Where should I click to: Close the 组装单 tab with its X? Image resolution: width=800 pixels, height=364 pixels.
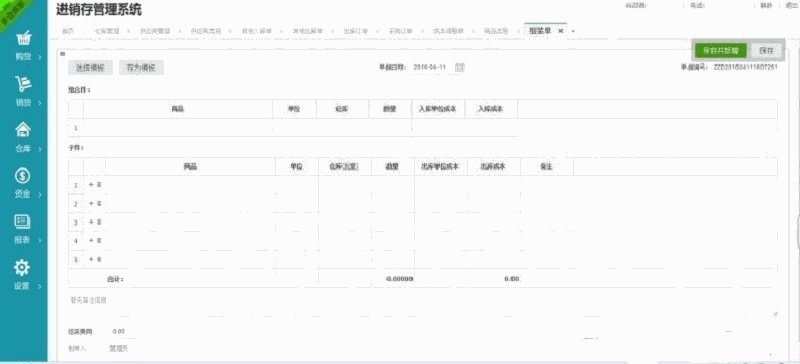point(560,31)
